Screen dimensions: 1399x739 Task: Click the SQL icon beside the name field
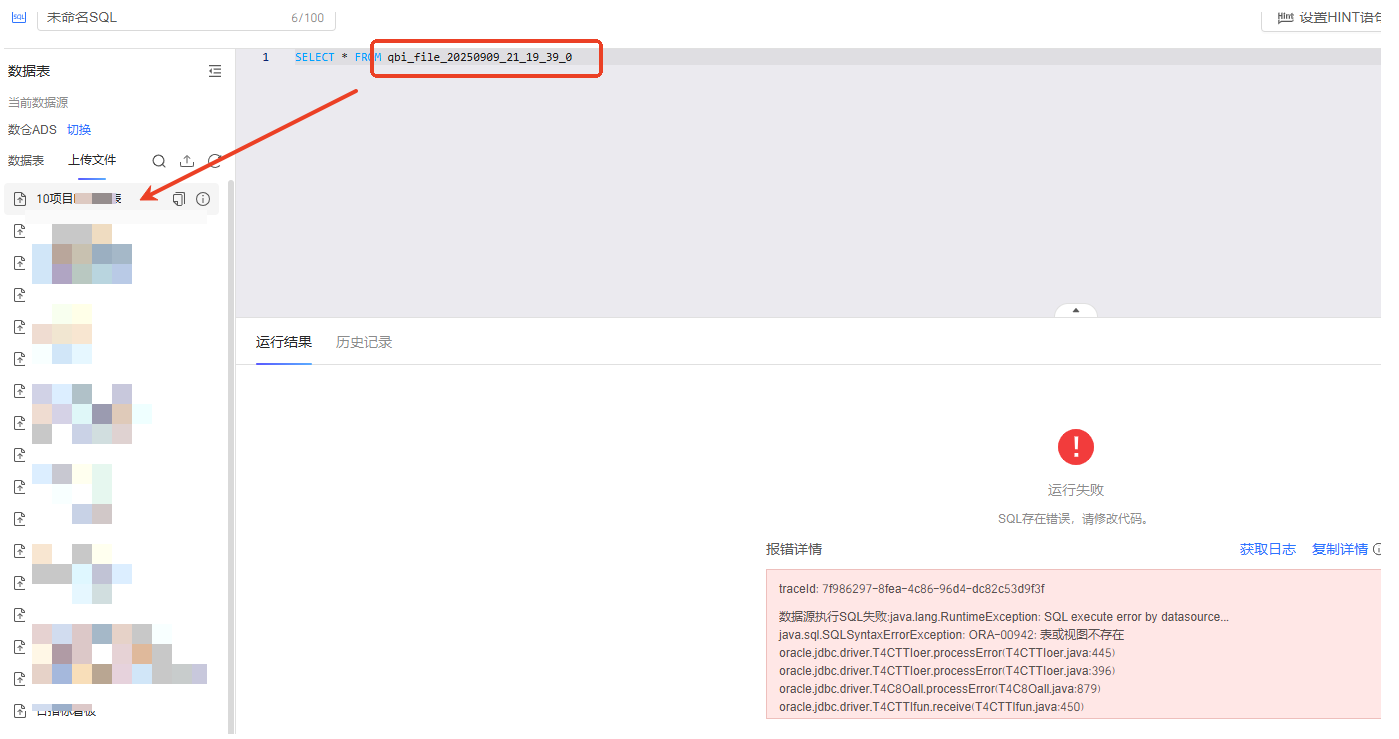18,17
